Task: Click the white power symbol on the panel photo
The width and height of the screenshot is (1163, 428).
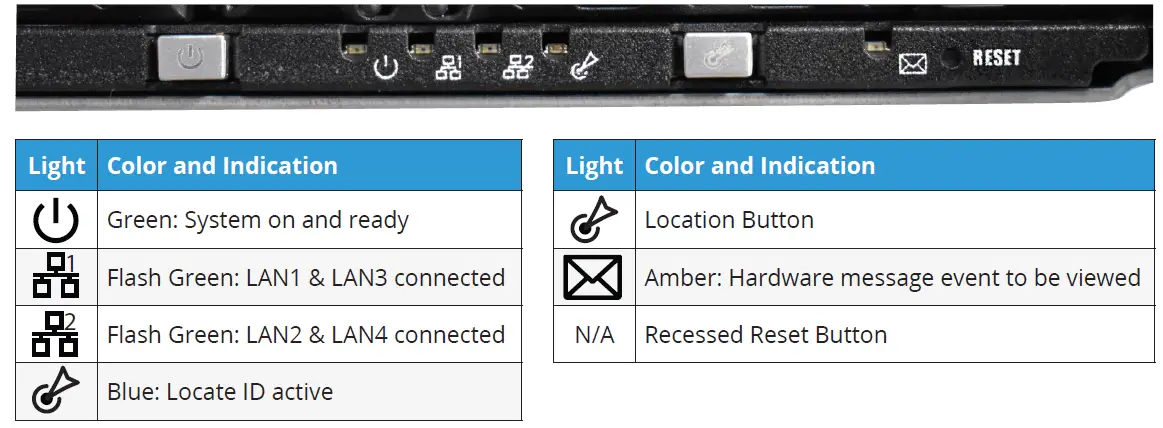Action: [386, 68]
